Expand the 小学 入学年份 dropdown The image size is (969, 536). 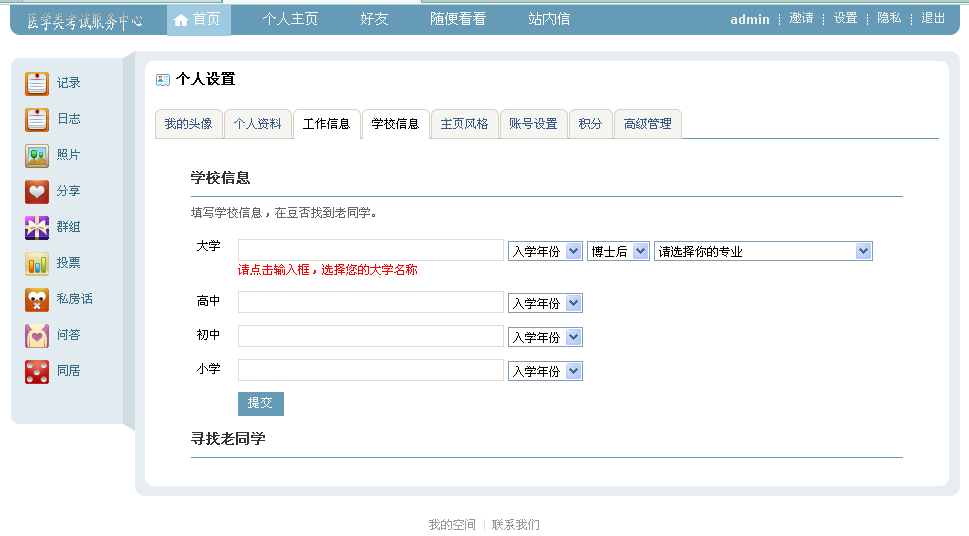coord(545,371)
